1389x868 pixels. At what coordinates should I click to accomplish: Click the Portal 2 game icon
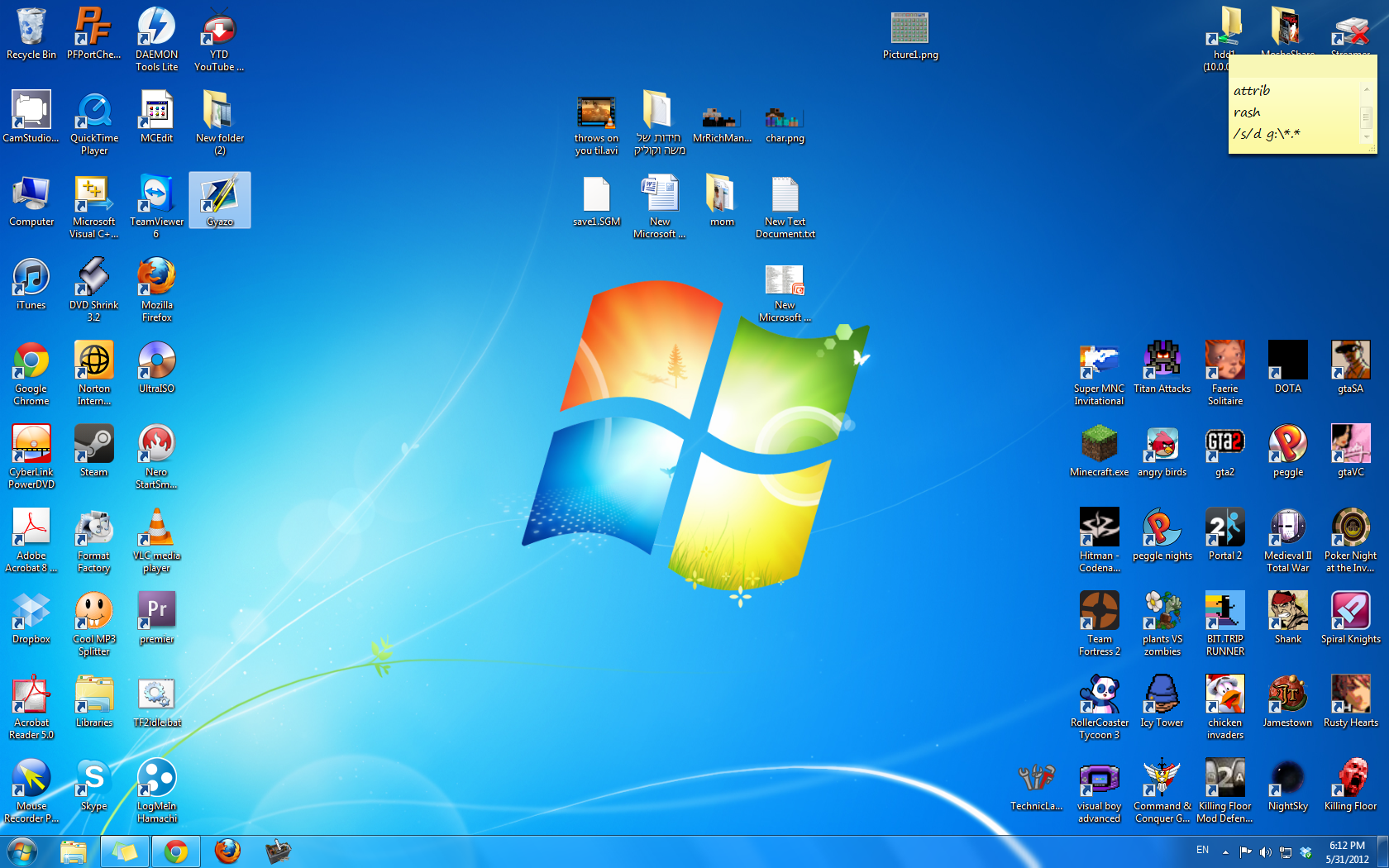(x=1225, y=535)
